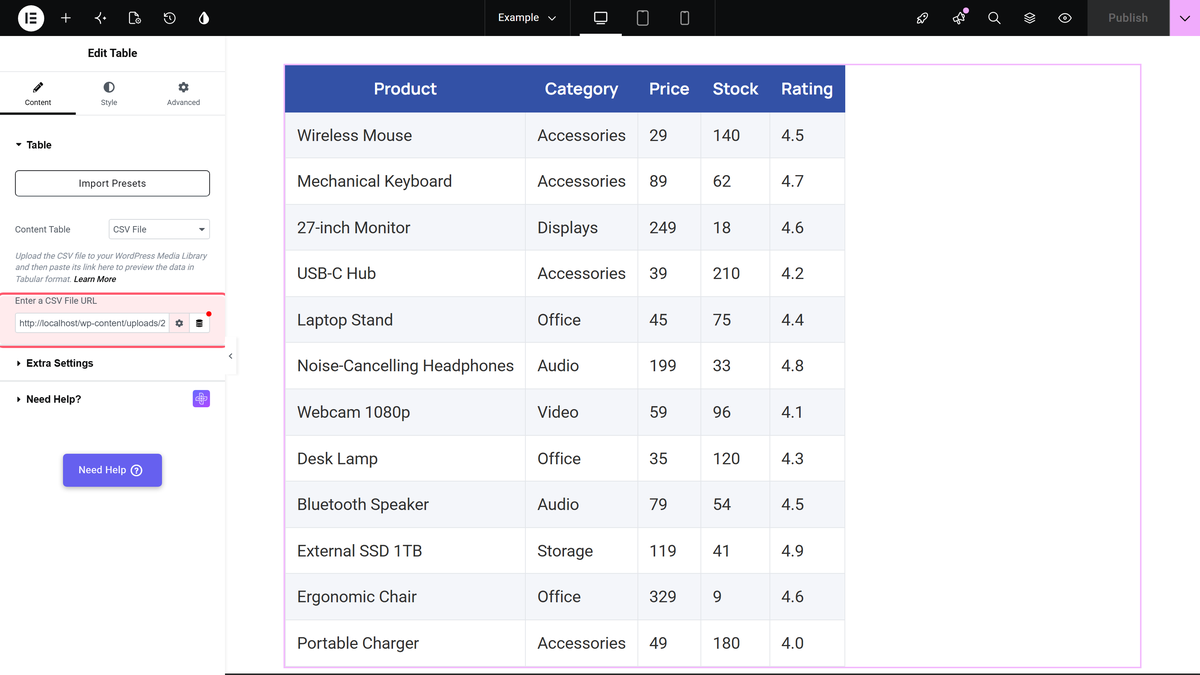The image size is (1200, 675).
Task: Open the Finder search magnifier icon
Action: tap(994, 18)
